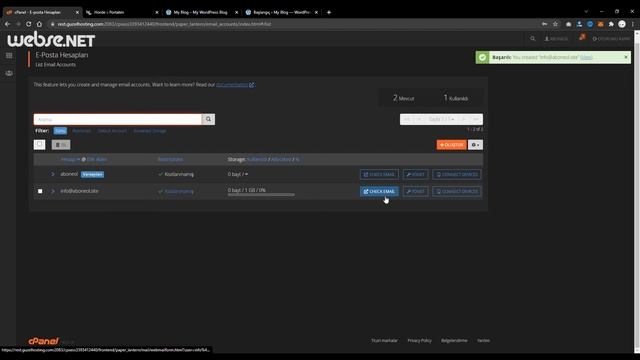Toggle the select-all accounts checkbox
This screenshot has width=640, height=360.
coord(40,144)
